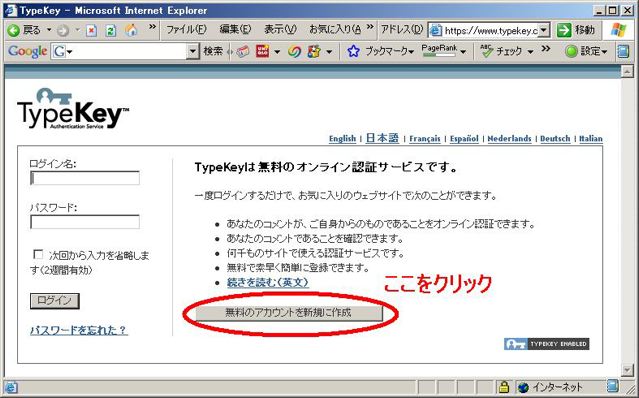
Task: Click the puzzle-piece toolbar icon
Action: click(314, 51)
